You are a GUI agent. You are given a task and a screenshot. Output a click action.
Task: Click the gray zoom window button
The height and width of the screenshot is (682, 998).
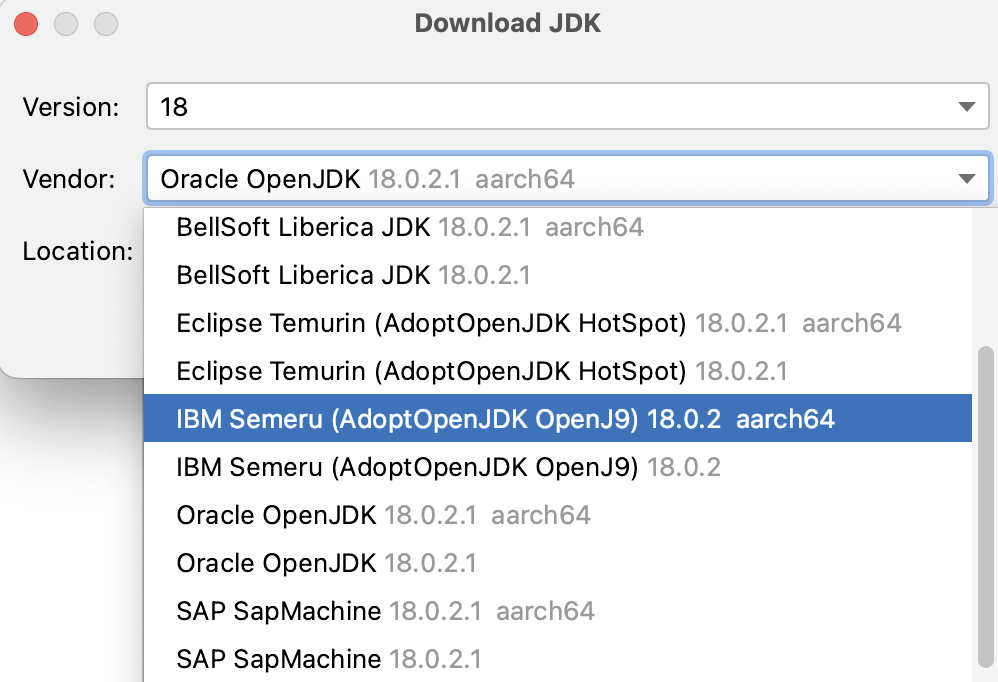click(104, 23)
